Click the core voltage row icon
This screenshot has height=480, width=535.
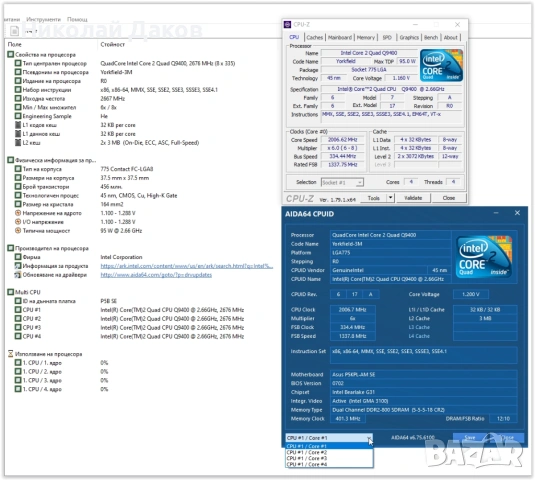click(x=18, y=213)
